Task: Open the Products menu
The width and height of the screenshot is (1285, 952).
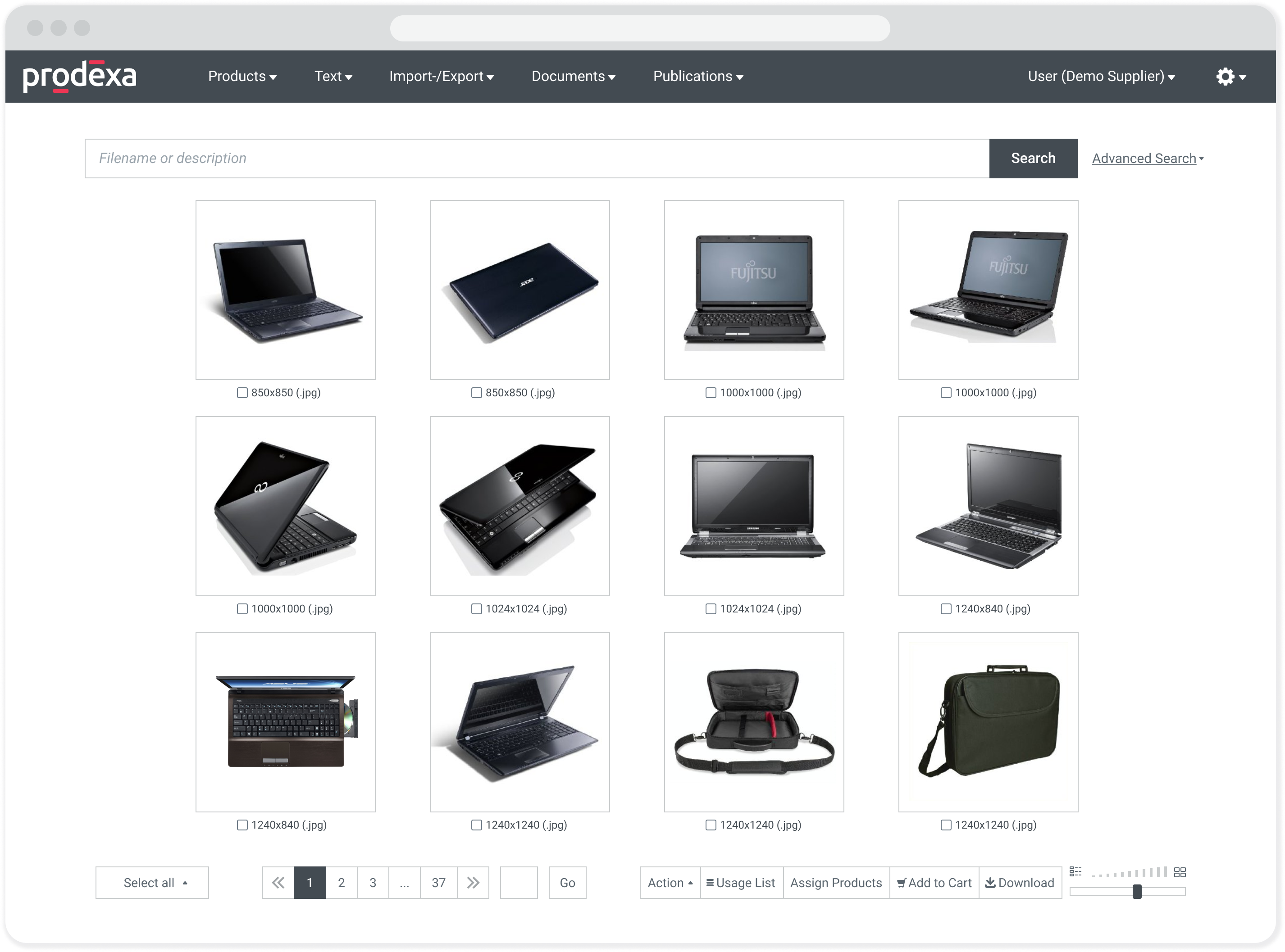Action: (242, 77)
